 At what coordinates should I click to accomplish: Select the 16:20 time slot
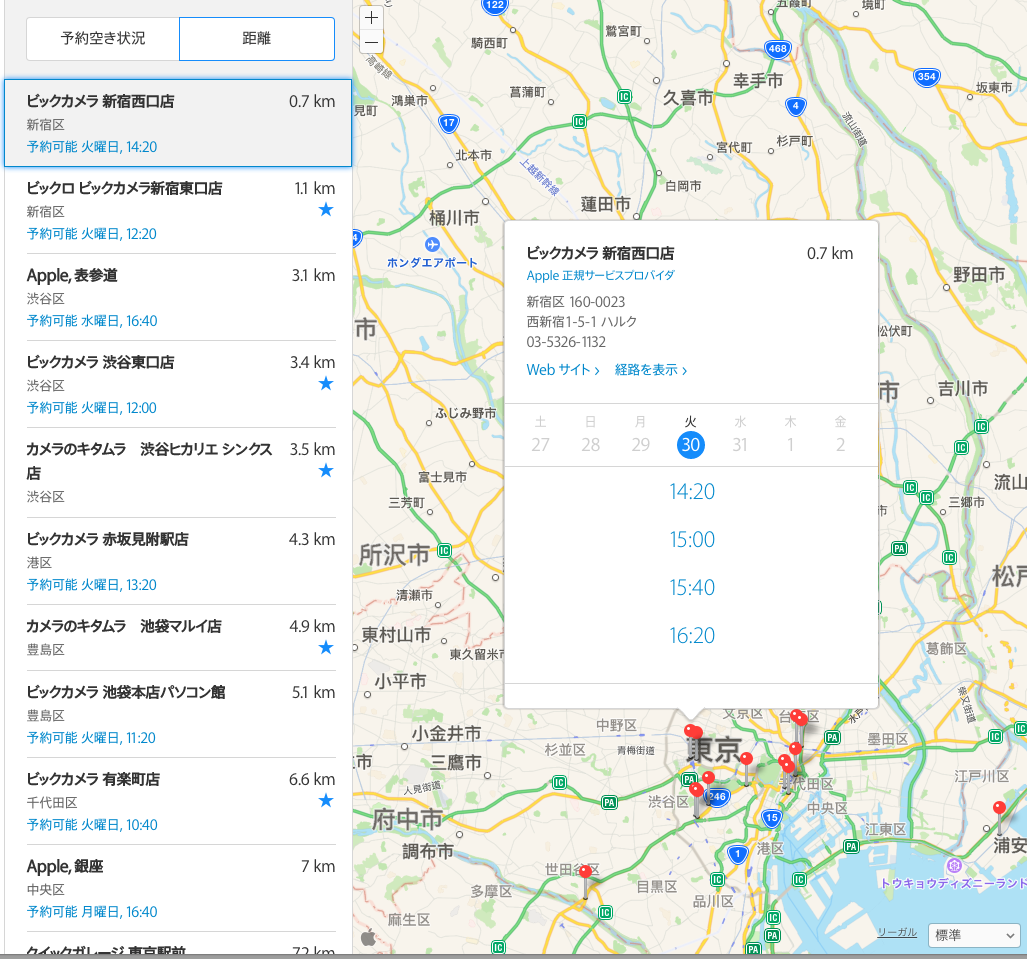pos(692,635)
